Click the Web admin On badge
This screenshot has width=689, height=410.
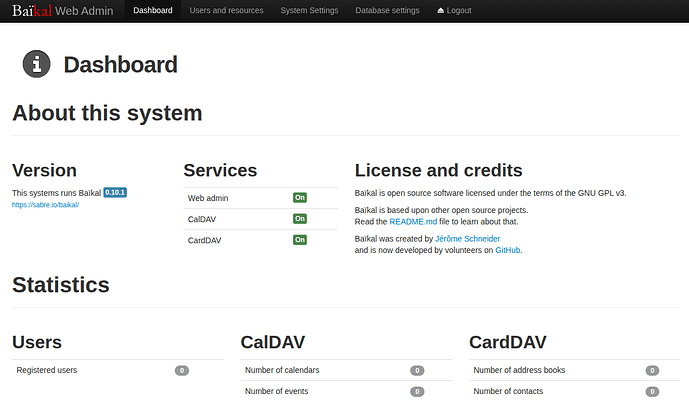pyautogui.click(x=299, y=198)
